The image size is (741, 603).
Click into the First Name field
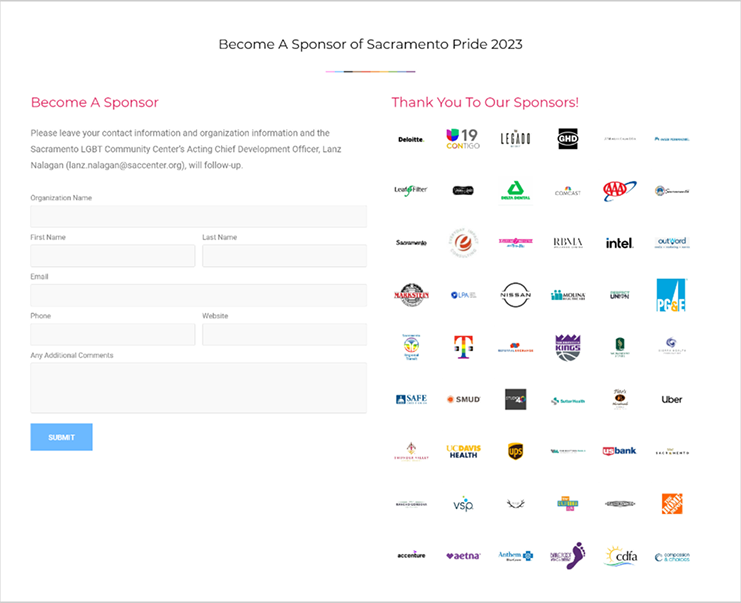112,256
